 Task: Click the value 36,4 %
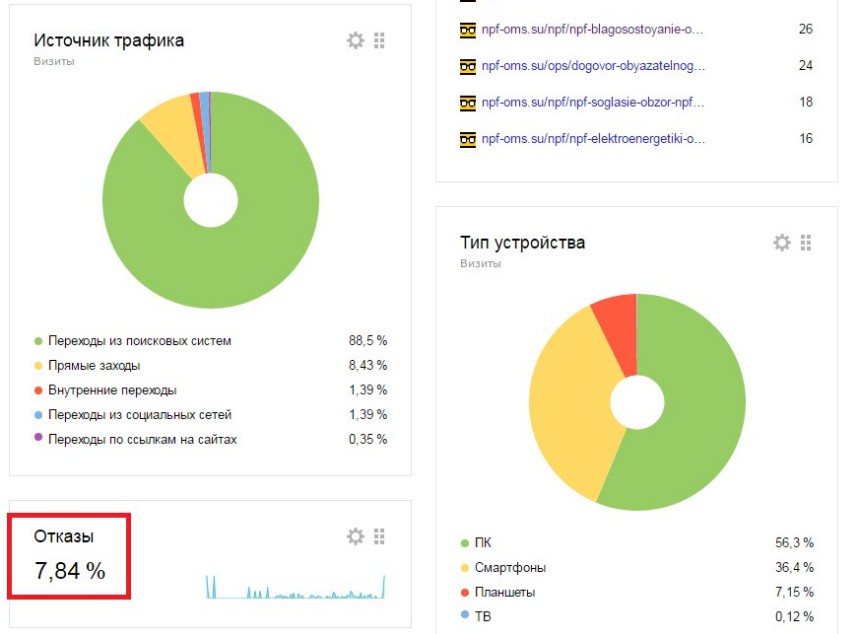(x=794, y=567)
